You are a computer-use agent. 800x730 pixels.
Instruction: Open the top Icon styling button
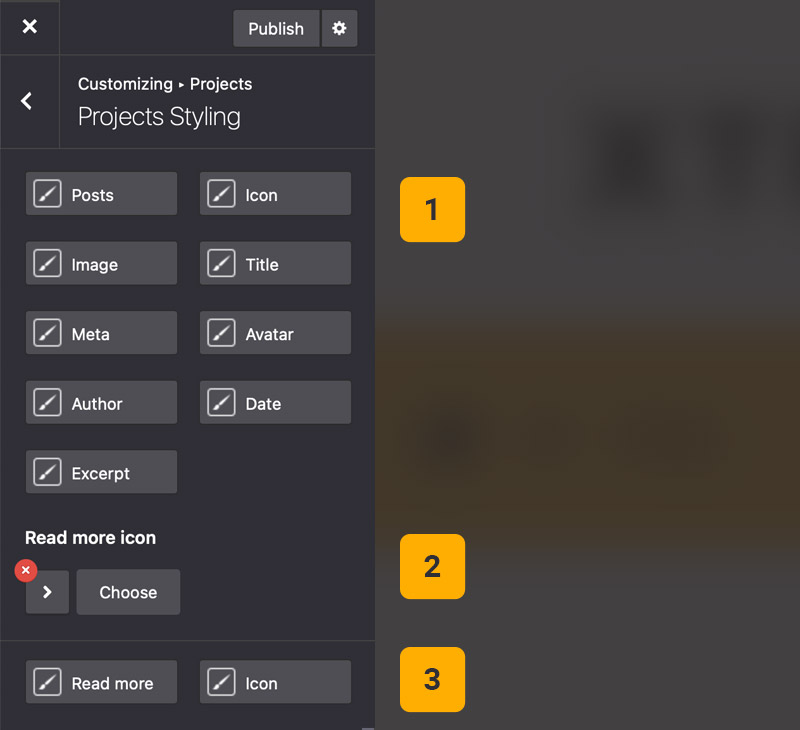pos(275,194)
